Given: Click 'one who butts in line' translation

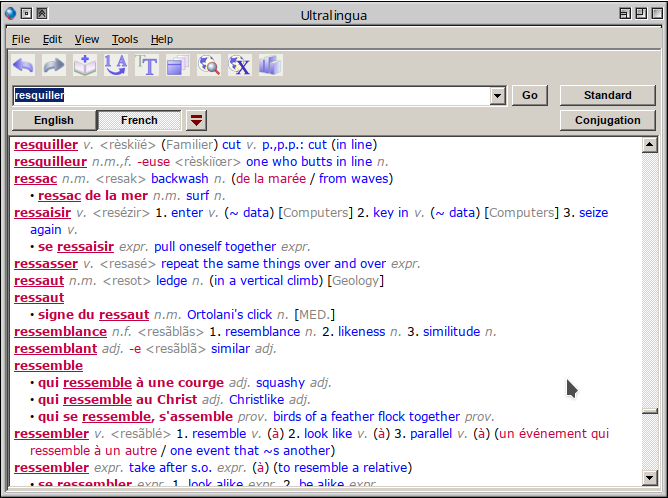Looking at the screenshot, I should tap(309, 162).
